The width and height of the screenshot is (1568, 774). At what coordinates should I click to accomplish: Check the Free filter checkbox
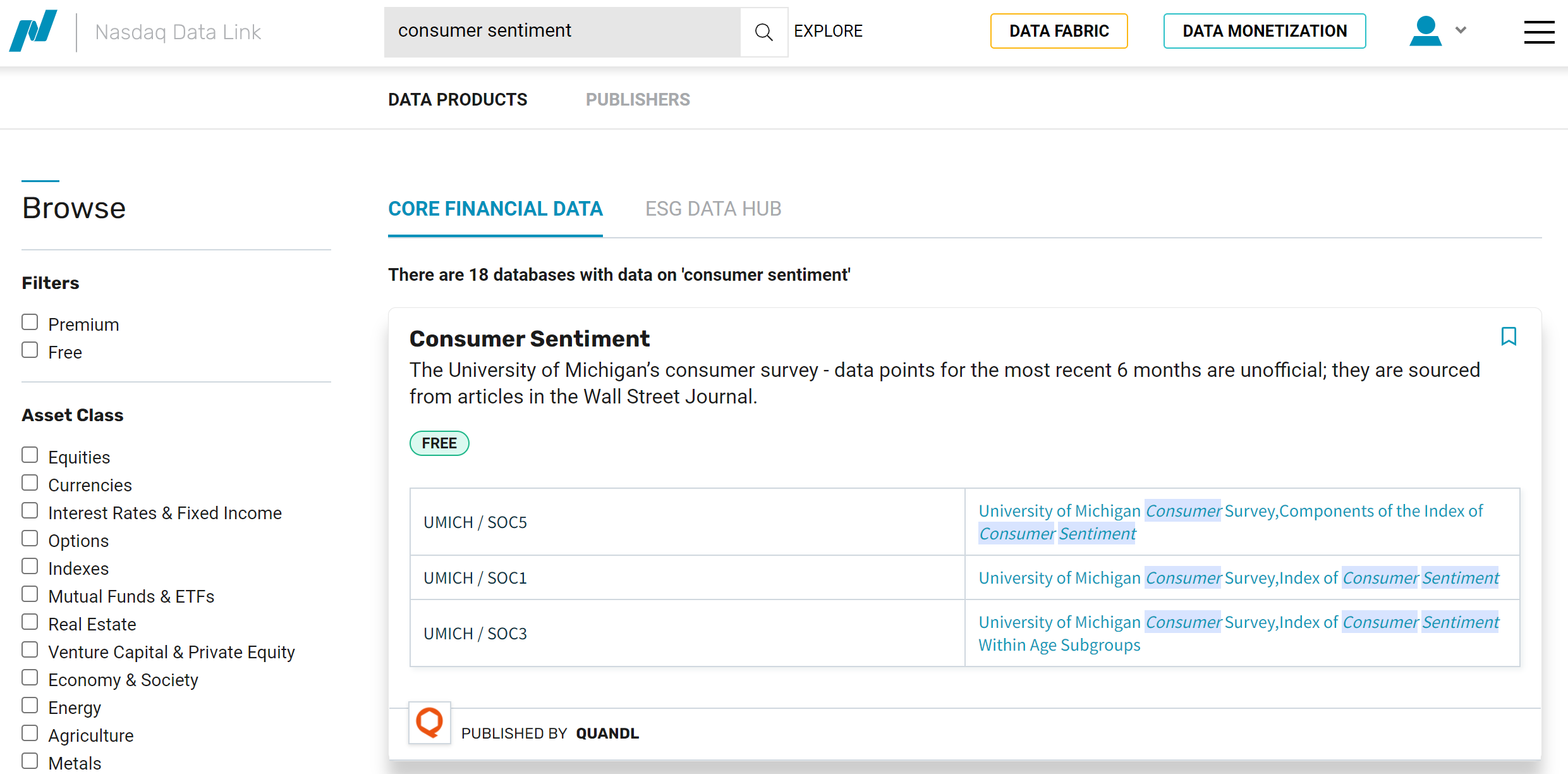tap(30, 350)
